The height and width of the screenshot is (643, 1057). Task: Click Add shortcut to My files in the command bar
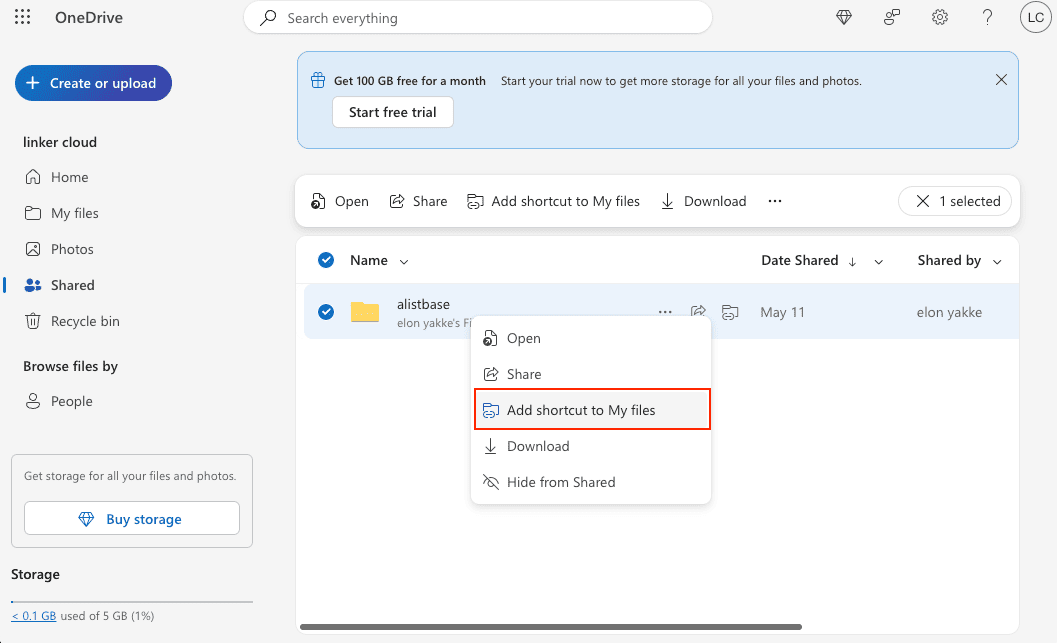(x=553, y=202)
